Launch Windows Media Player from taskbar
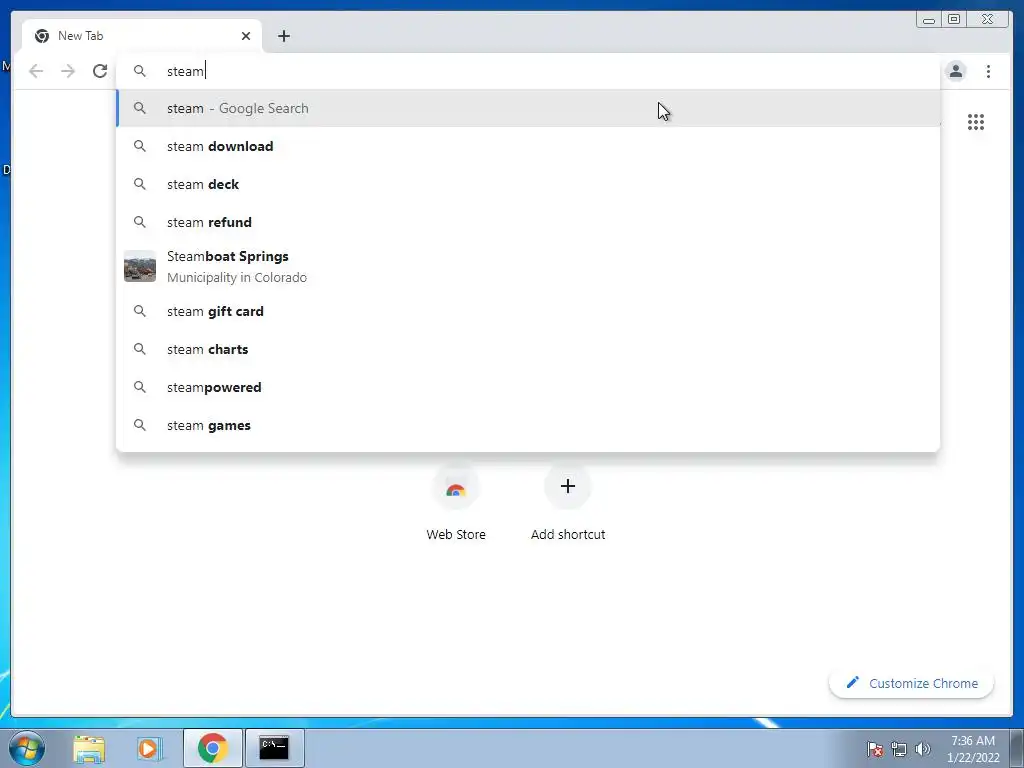1024x768 pixels. pyautogui.click(x=150, y=748)
